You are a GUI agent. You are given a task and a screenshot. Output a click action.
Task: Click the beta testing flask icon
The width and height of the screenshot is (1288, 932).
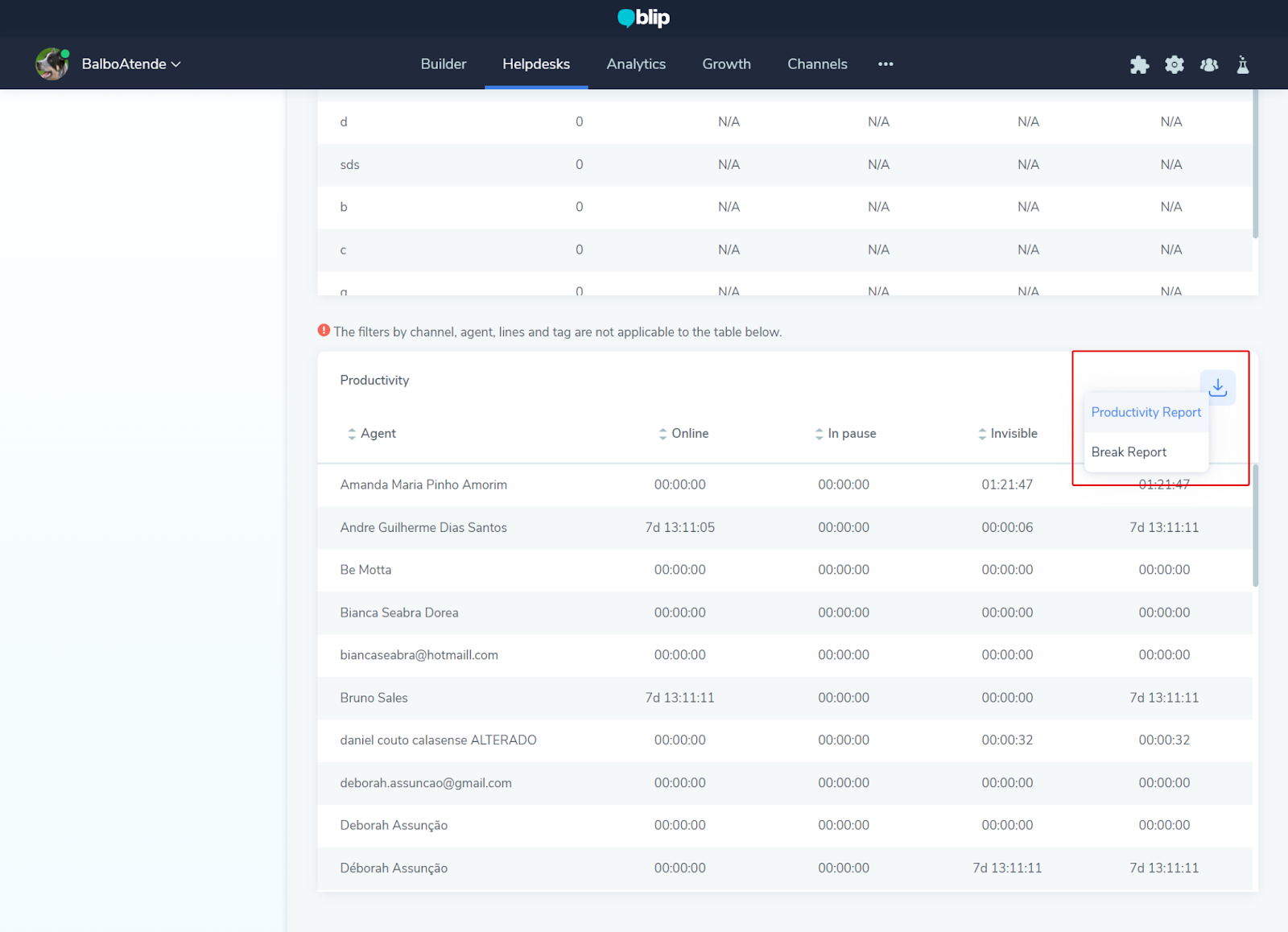pyautogui.click(x=1243, y=65)
